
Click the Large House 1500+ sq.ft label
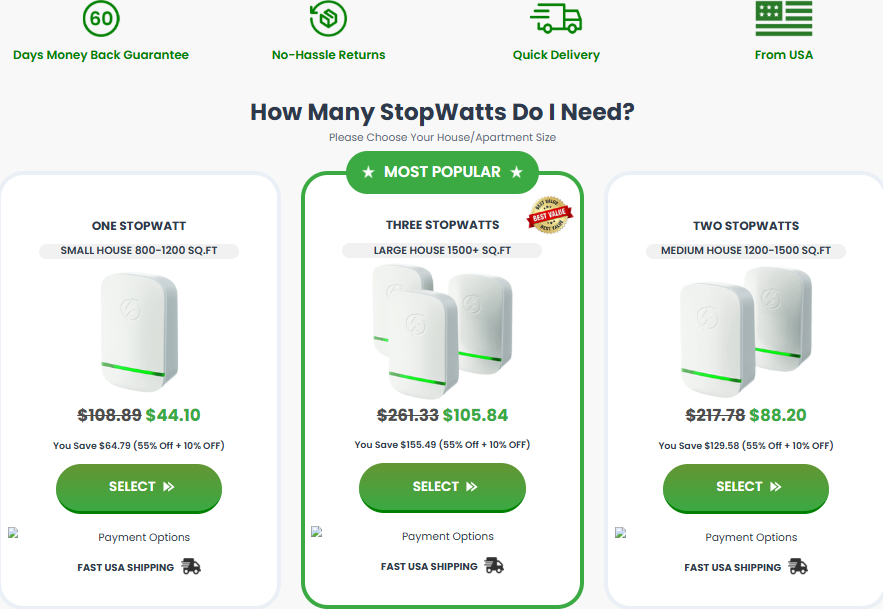442,250
